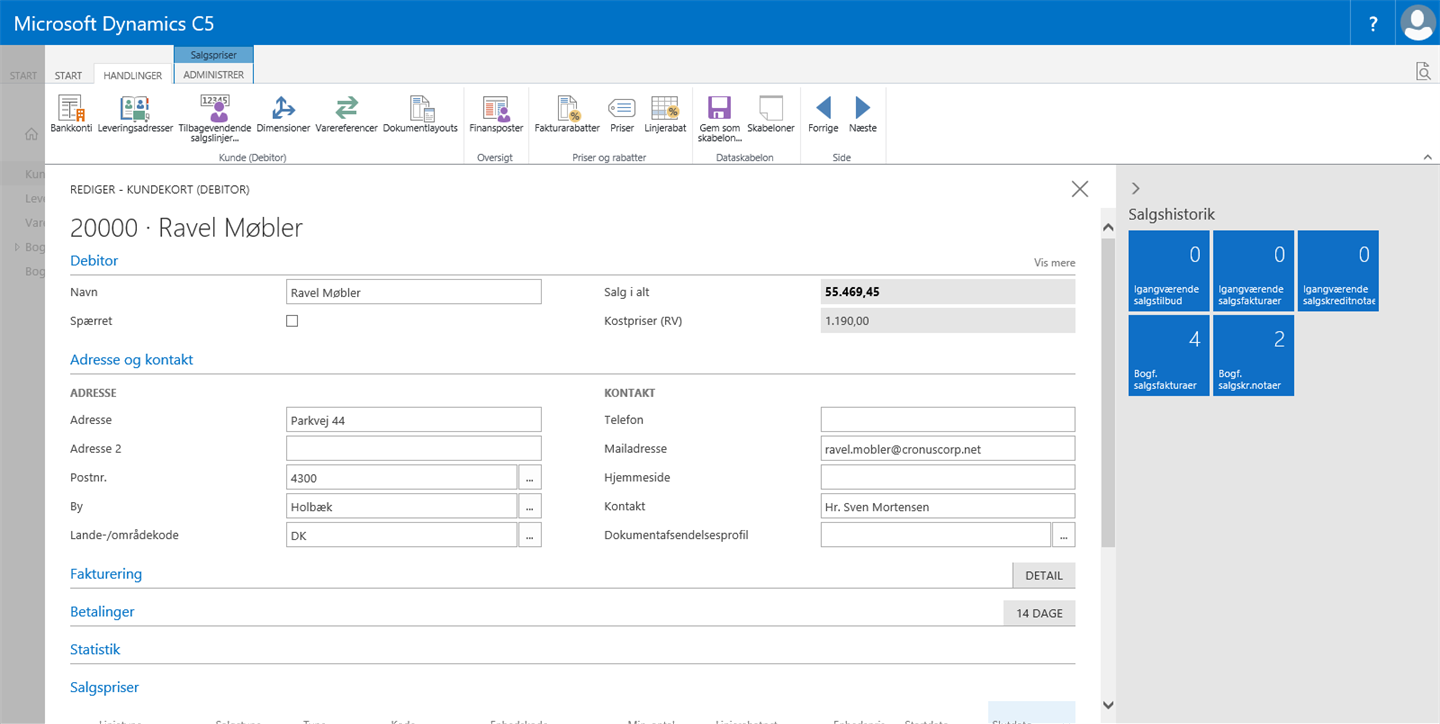Open Tilbagevendende salgslinjer action
This screenshot has height=724, width=1440.
[x=215, y=119]
